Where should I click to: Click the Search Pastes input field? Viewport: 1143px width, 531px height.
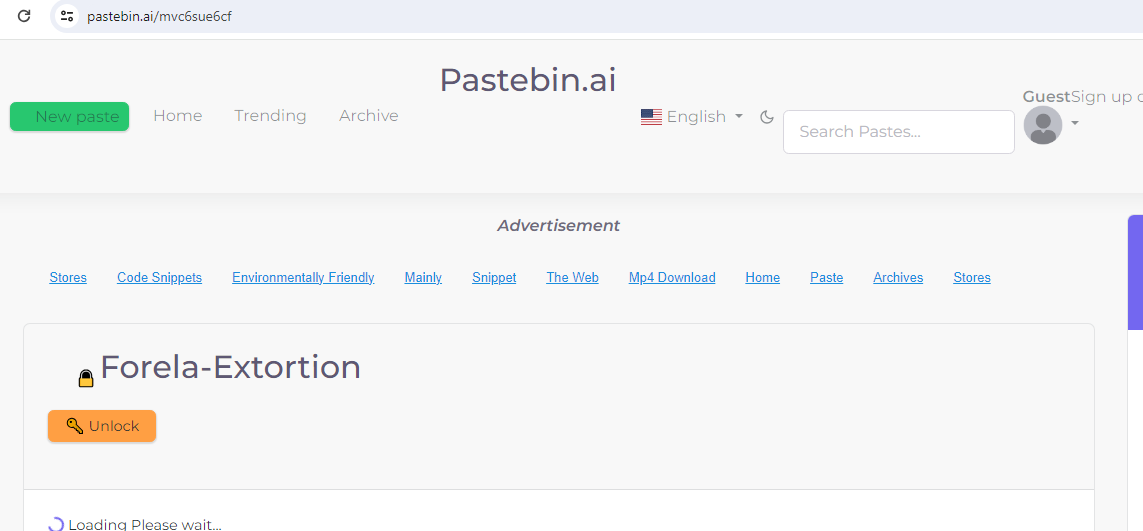tap(898, 132)
